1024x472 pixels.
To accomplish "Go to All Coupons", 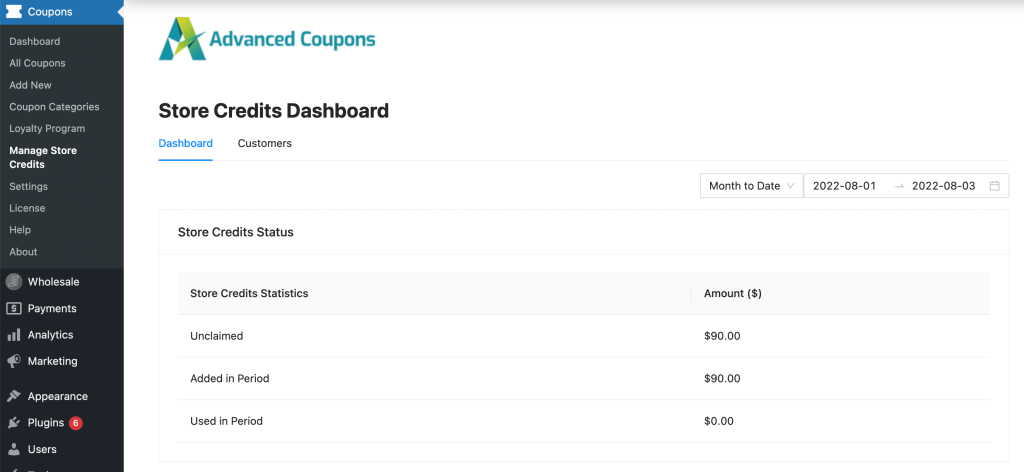I will click(37, 63).
